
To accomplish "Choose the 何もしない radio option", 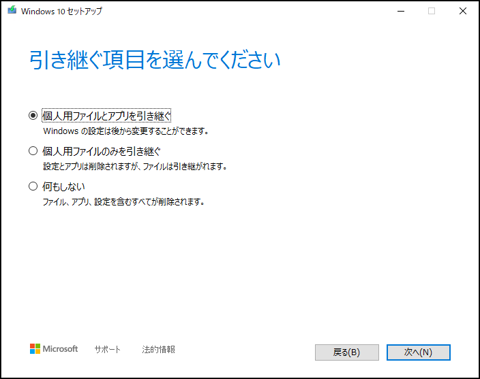I will [x=33, y=186].
